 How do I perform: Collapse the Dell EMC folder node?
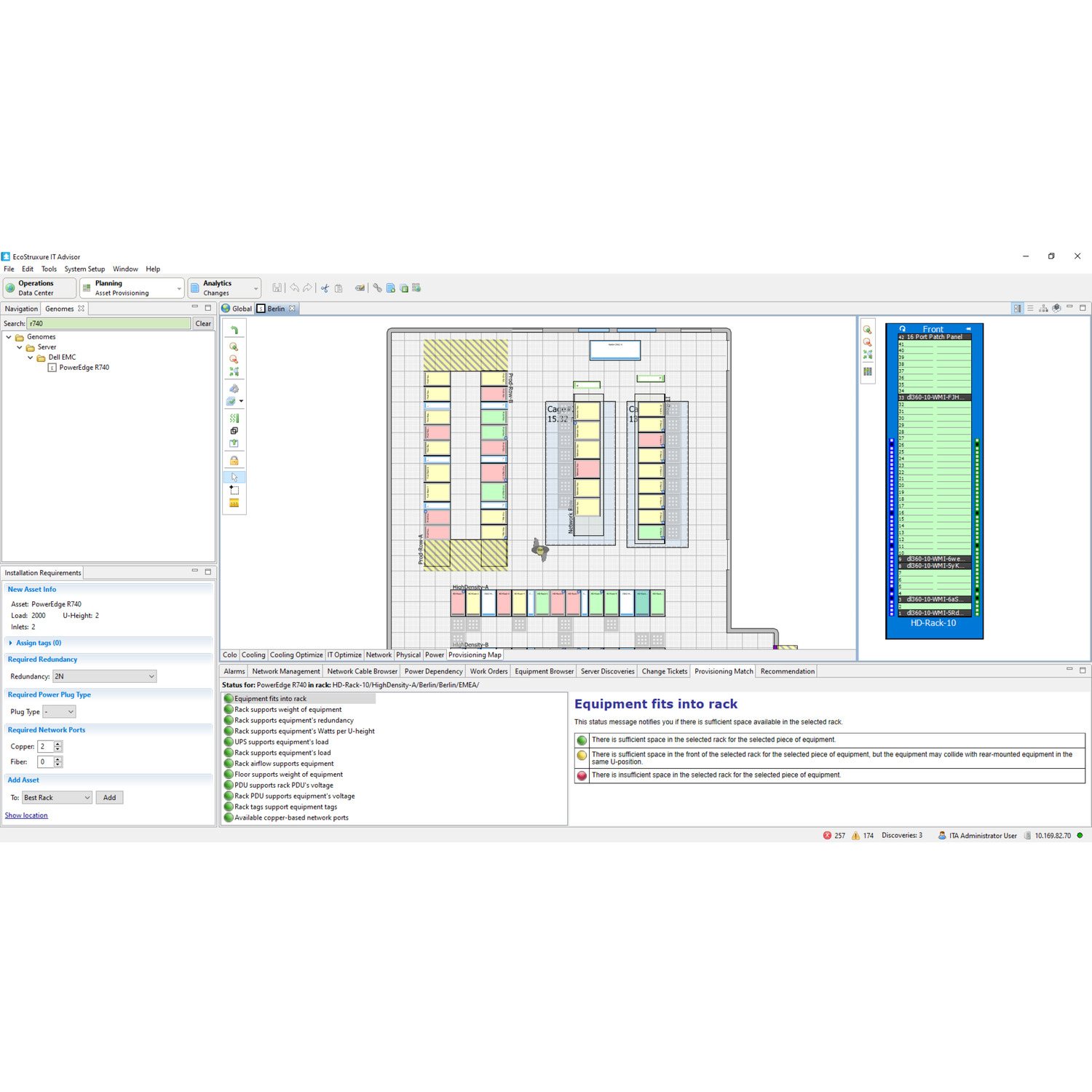31,357
